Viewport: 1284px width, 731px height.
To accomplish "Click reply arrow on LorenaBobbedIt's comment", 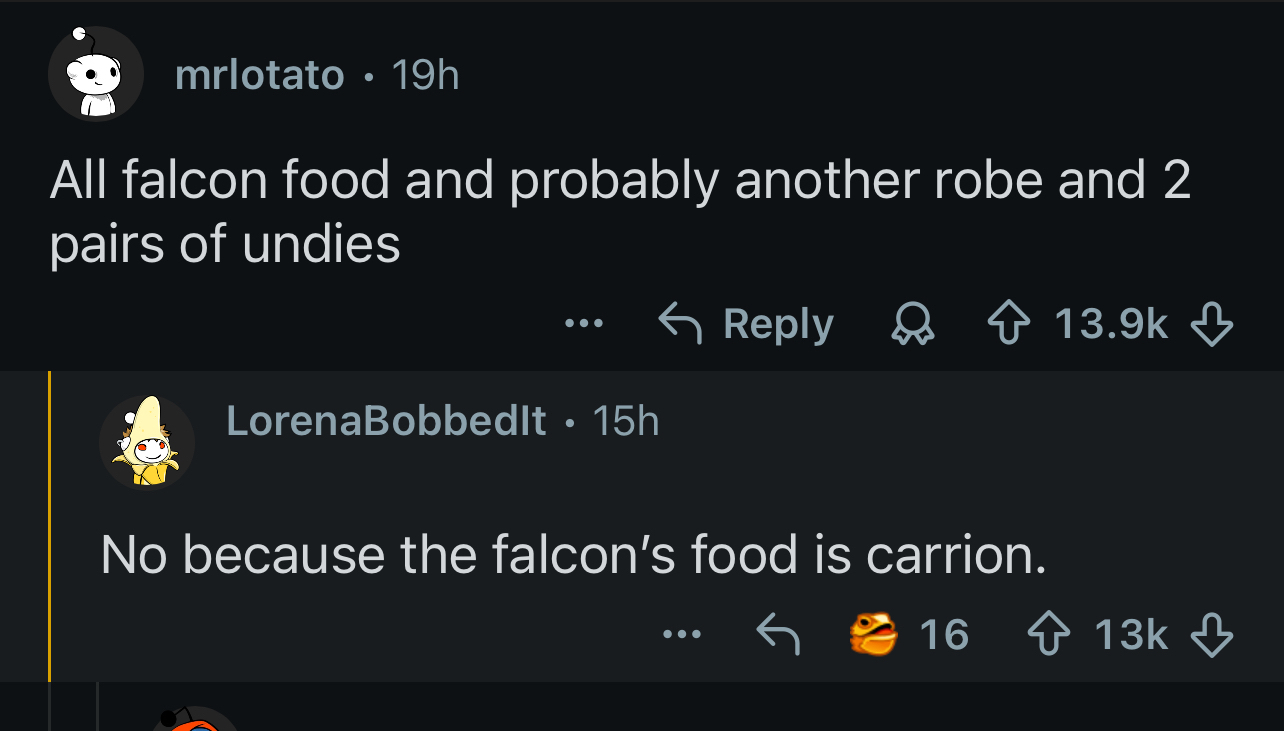I will pos(777,634).
